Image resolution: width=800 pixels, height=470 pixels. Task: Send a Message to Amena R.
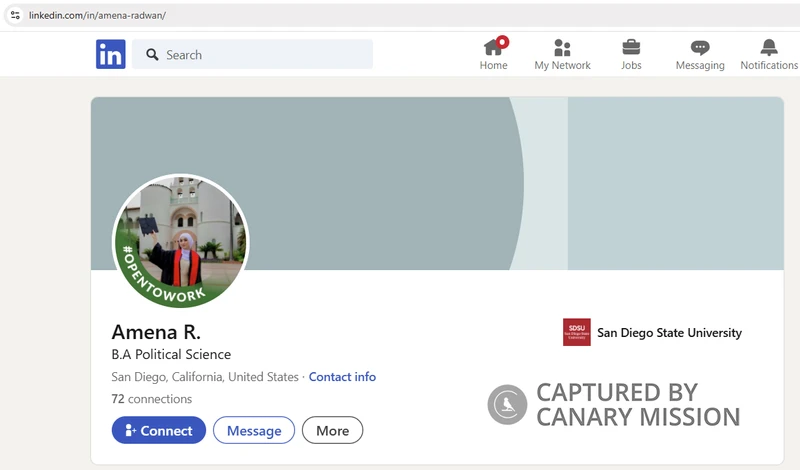[x=254, y=430]
